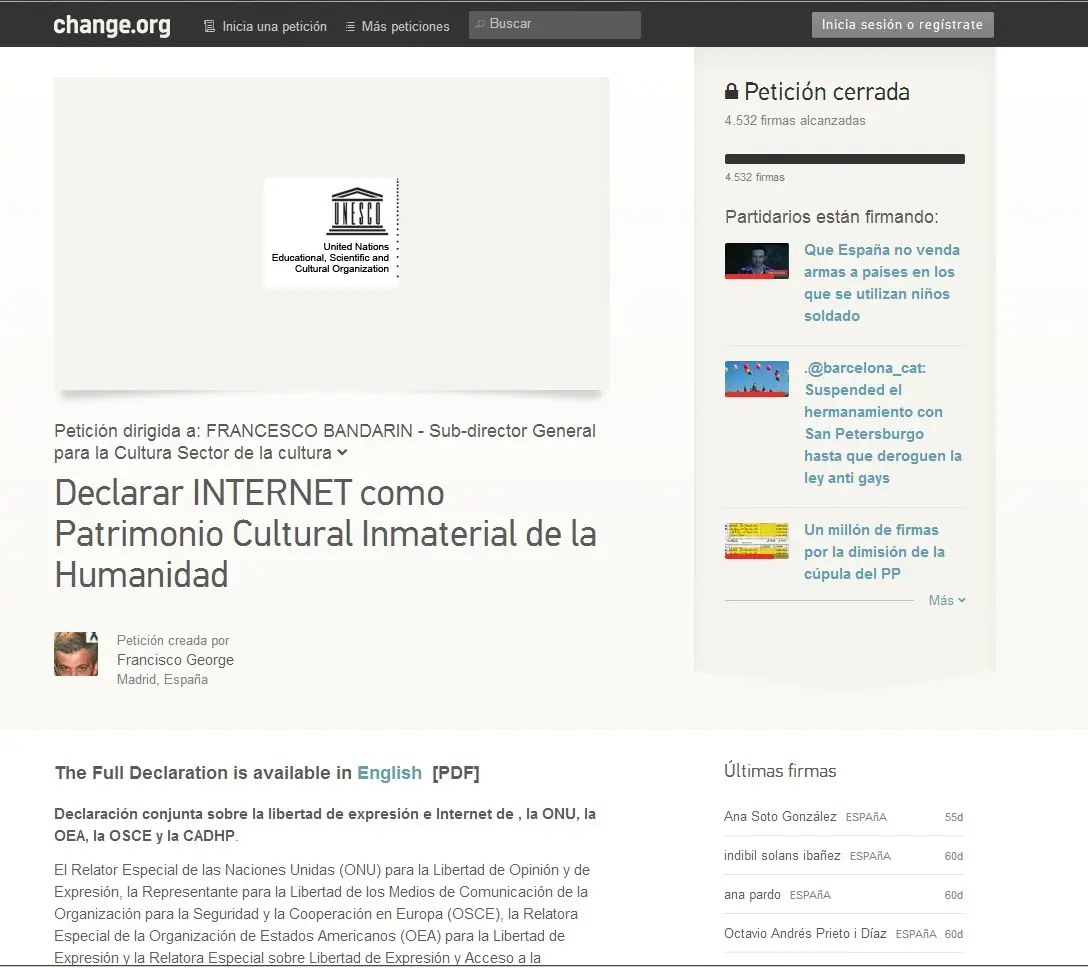
Task: Click signer name indibil solans ibañez
Action: (x=782, y=856)
